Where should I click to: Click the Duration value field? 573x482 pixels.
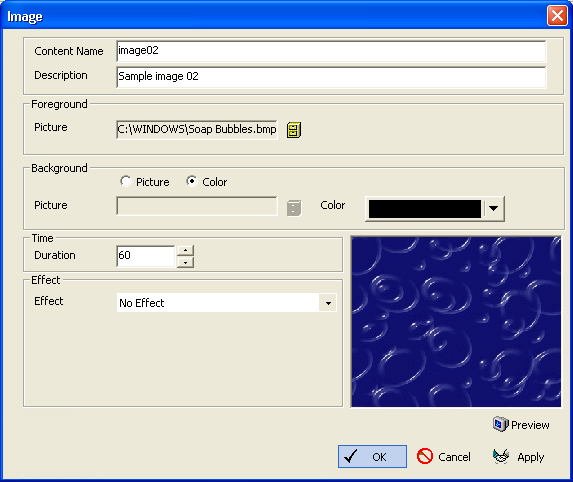146,256
